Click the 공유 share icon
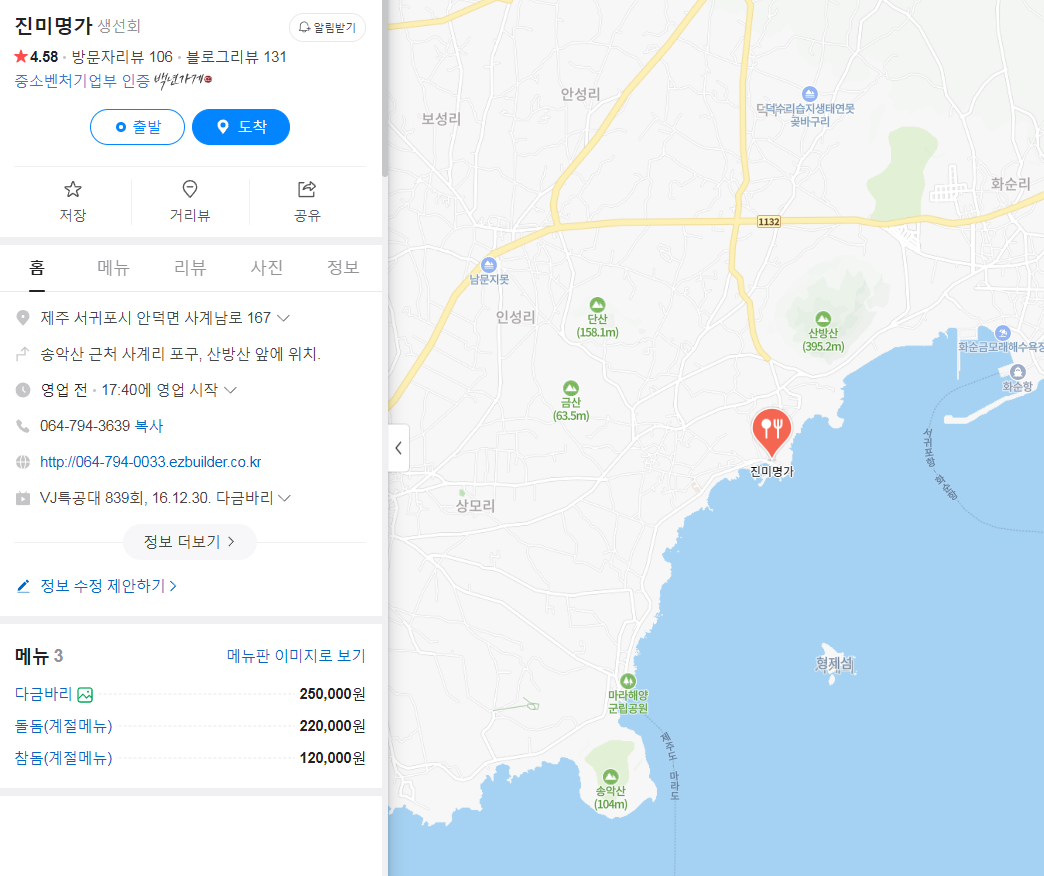1044x876 pixels. [306, 189]
